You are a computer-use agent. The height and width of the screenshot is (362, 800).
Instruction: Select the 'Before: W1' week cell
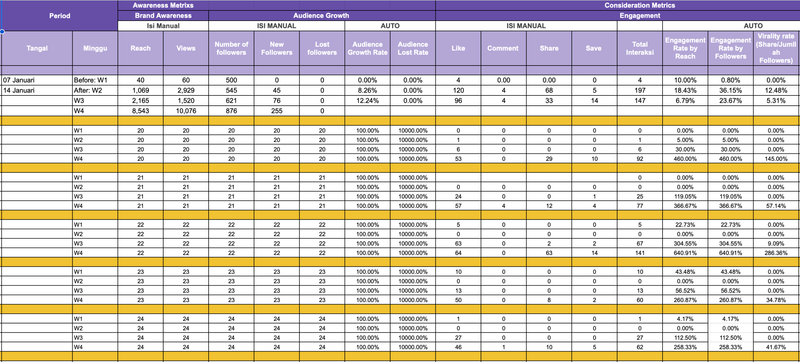coord(95,80)
